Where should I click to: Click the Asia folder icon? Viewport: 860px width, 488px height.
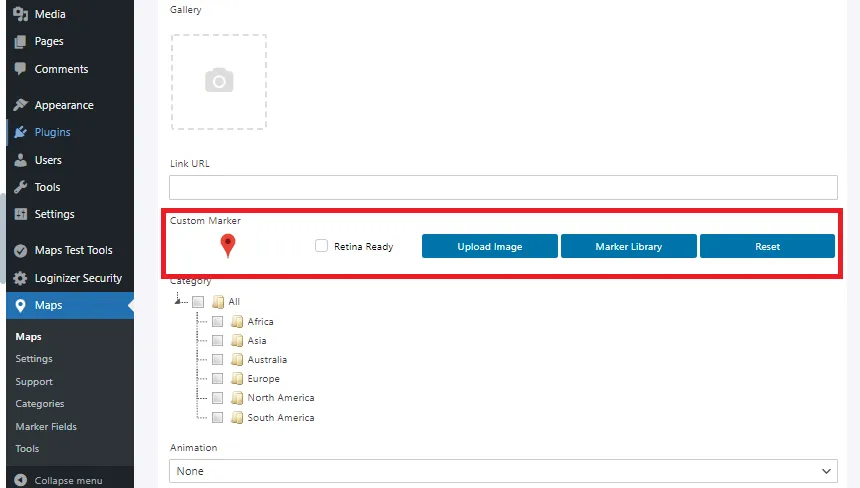(237, 341)
